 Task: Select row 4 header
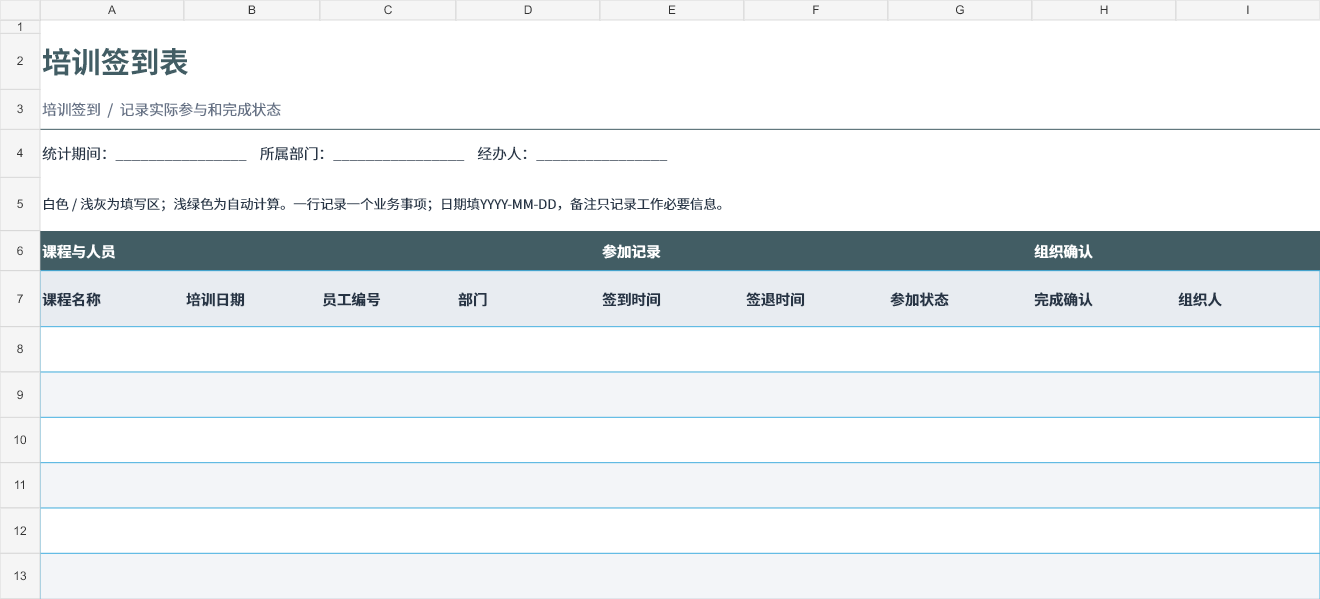[x=20, y=153]
